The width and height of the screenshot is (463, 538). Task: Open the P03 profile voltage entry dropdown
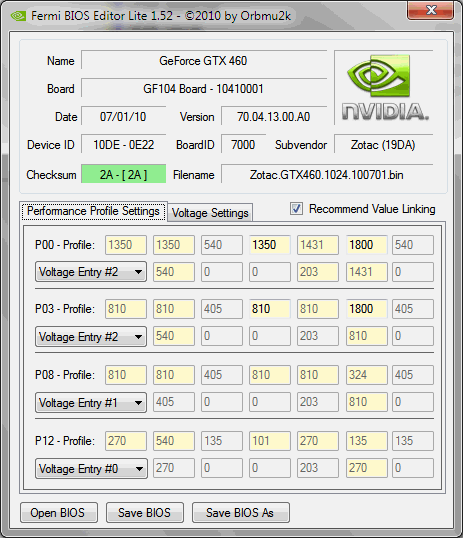click(91, 336)
